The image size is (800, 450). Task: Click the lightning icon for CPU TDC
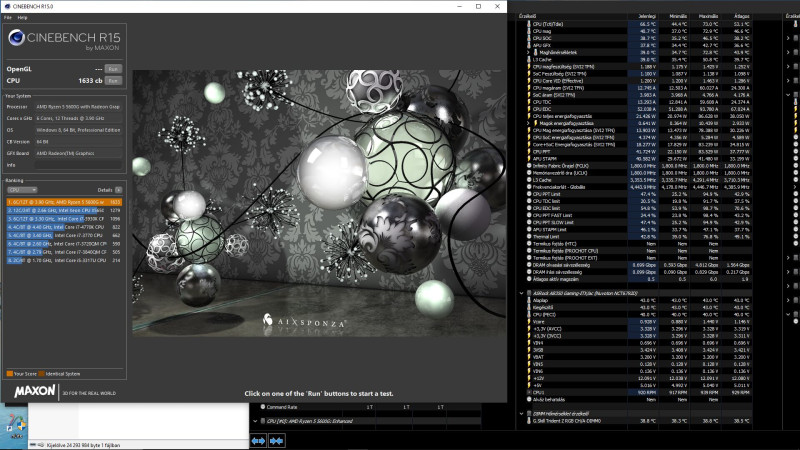pos(529,102)
